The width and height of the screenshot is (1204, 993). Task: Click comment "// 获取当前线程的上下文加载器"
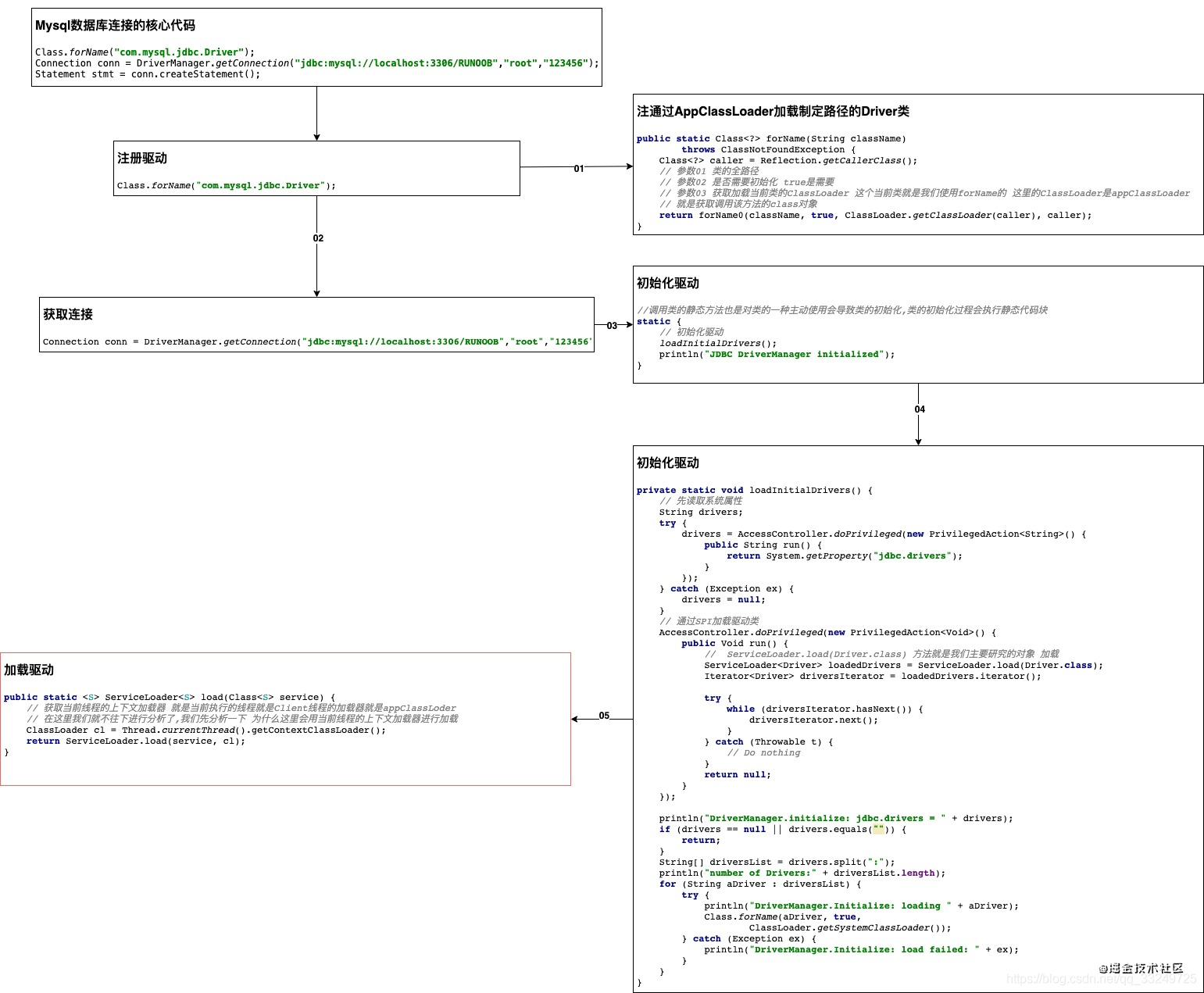tap(241, 708)
